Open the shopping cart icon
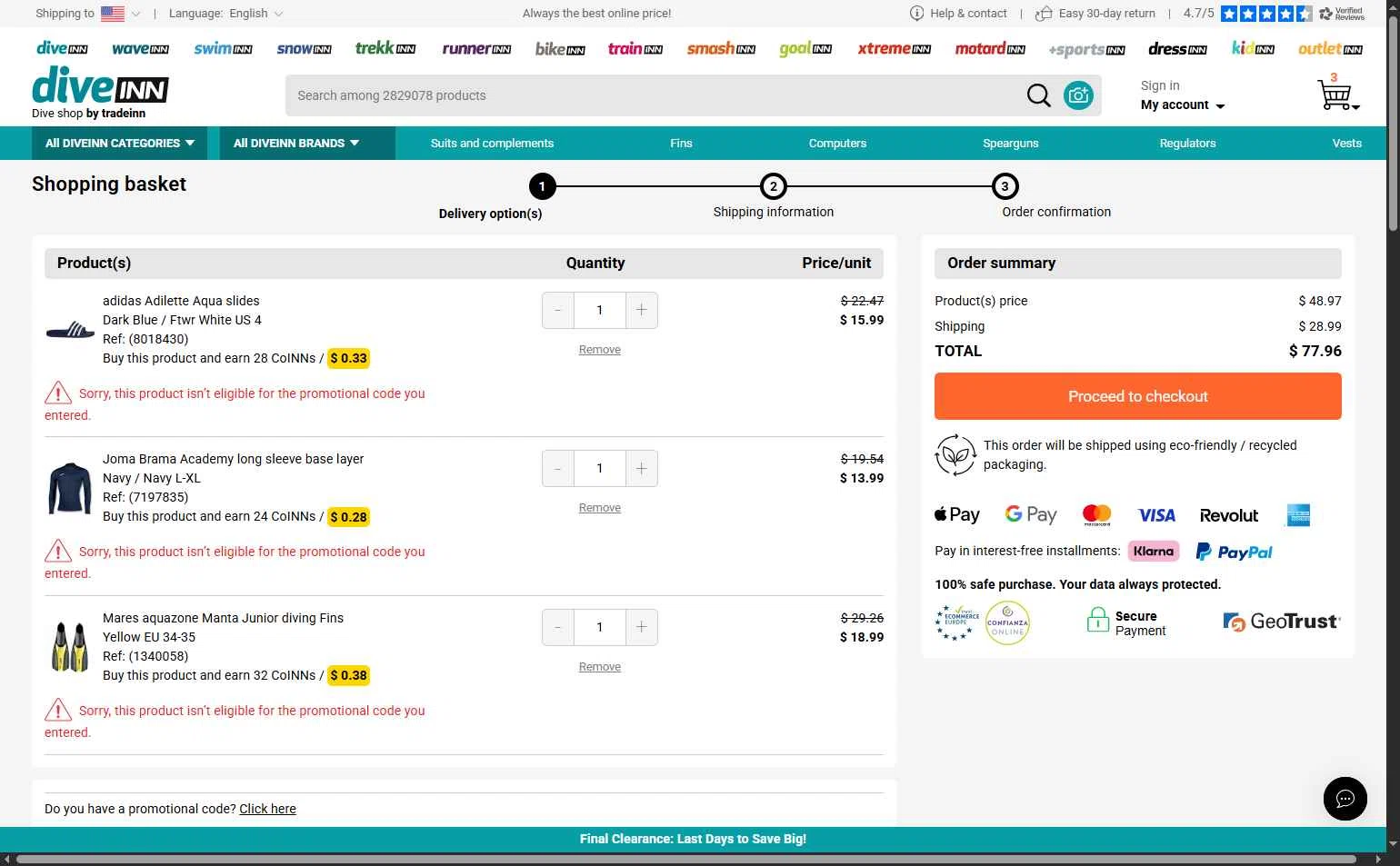 (1336, 95)
